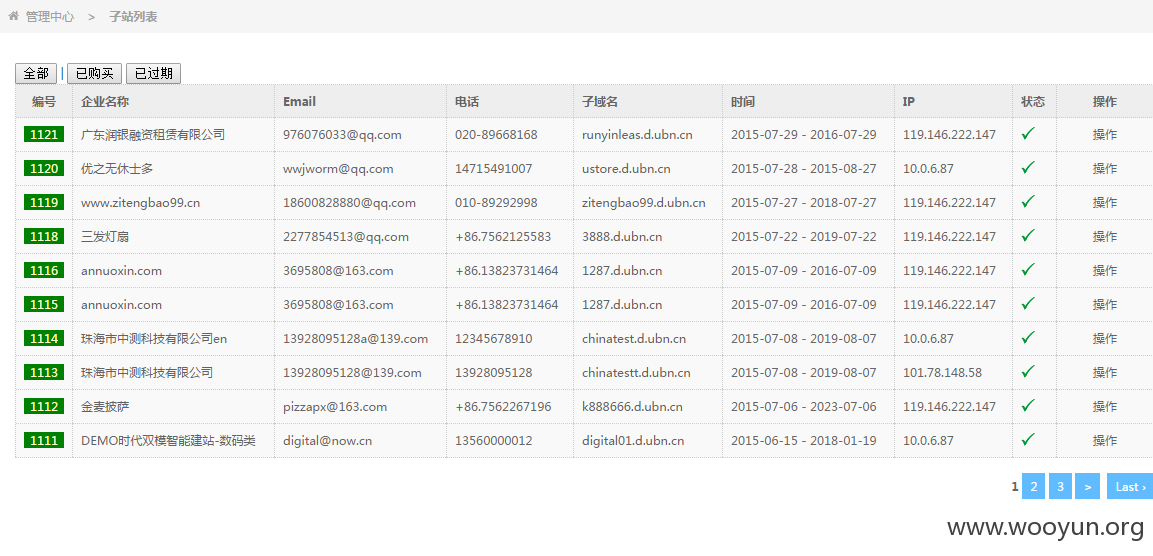Show all sites with 全部 button
The image size is (1153, 556).
point(36,74)
